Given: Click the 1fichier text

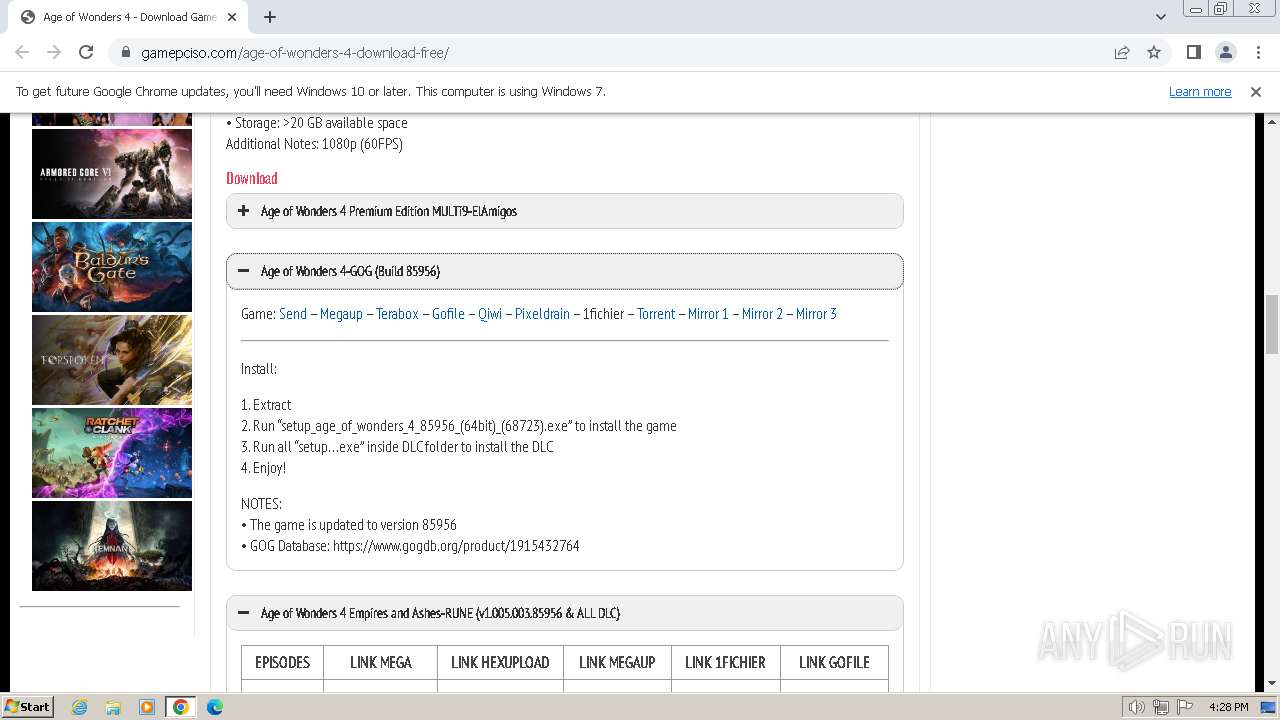Looking at the screenshot, I should point(603,314).
